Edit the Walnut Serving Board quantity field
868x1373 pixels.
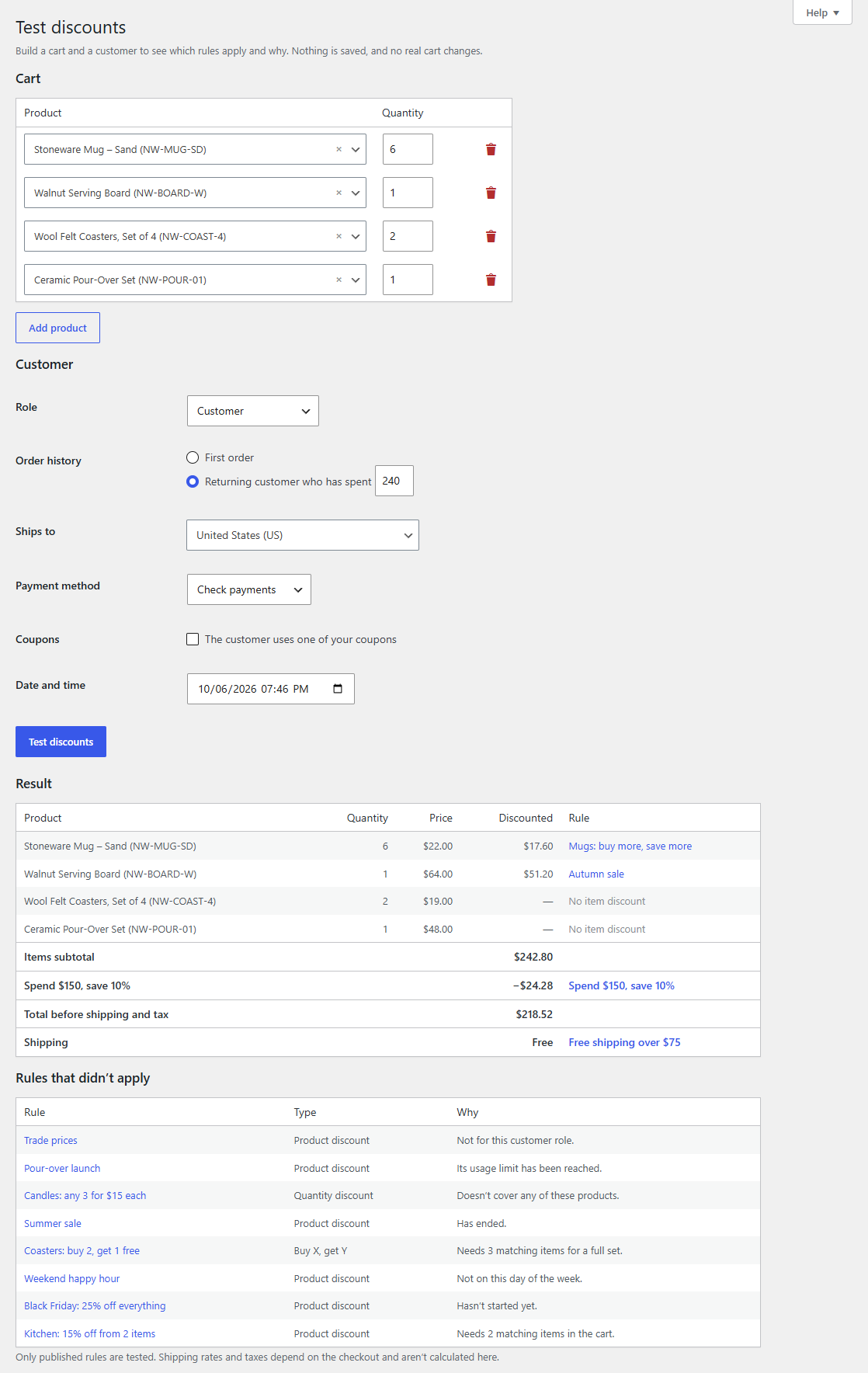coord(408,193)
